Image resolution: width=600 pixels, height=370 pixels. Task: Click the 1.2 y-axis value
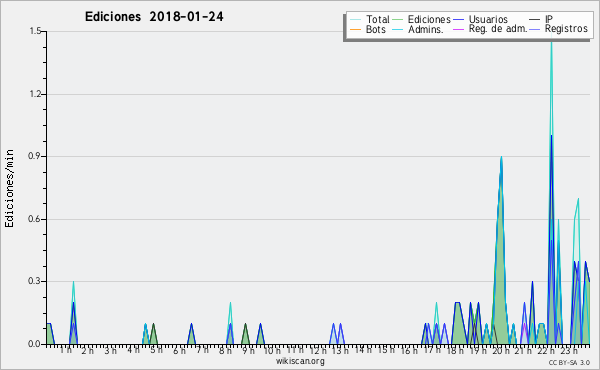(35, 94)
